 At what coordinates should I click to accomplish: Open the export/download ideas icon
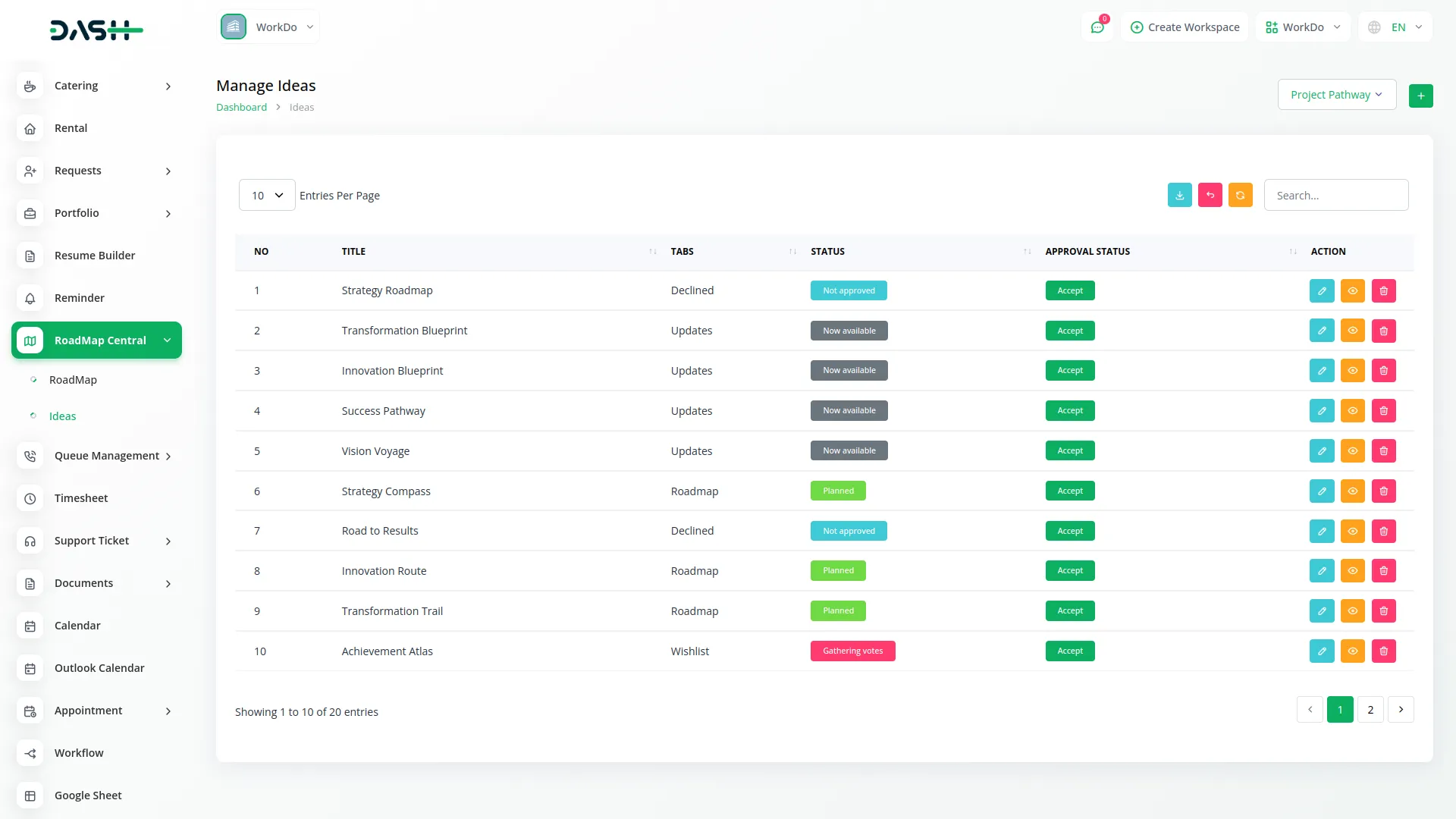[x=1180, y=195]
